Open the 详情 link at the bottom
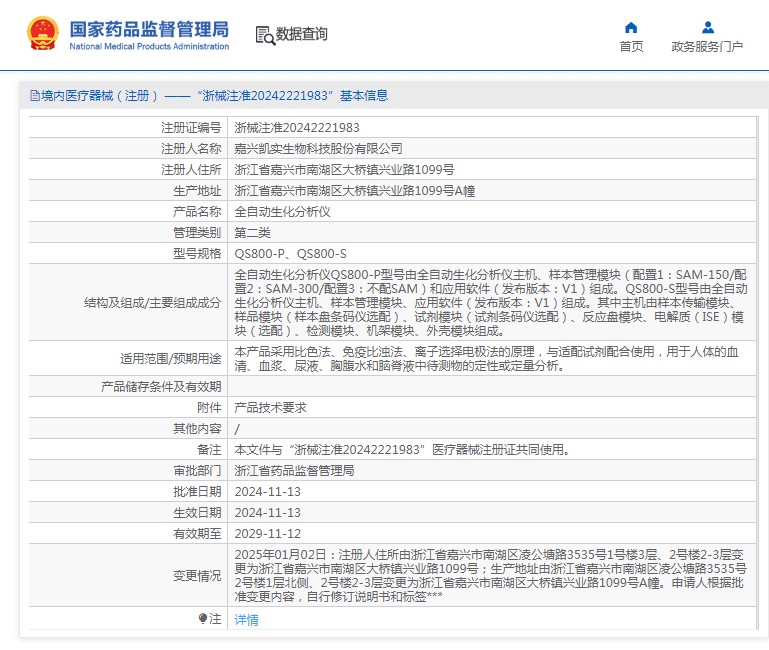 246,620
